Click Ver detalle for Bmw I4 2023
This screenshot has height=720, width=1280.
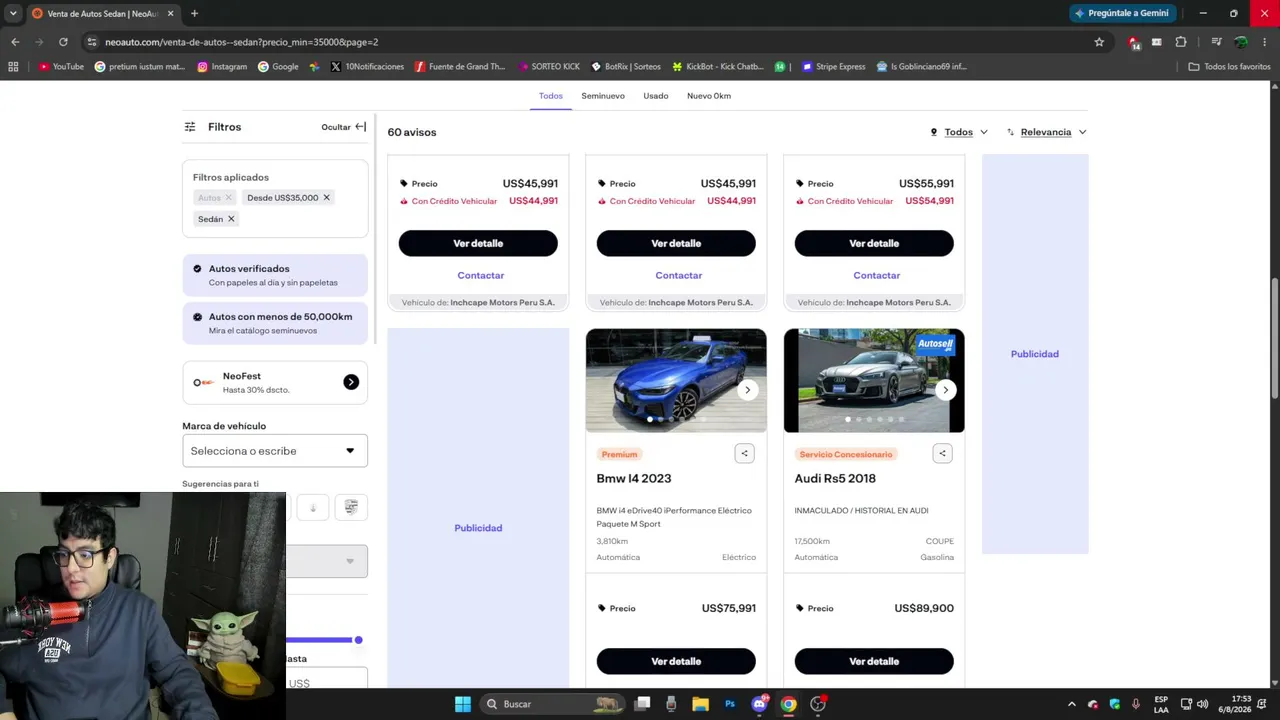point(676,661)
